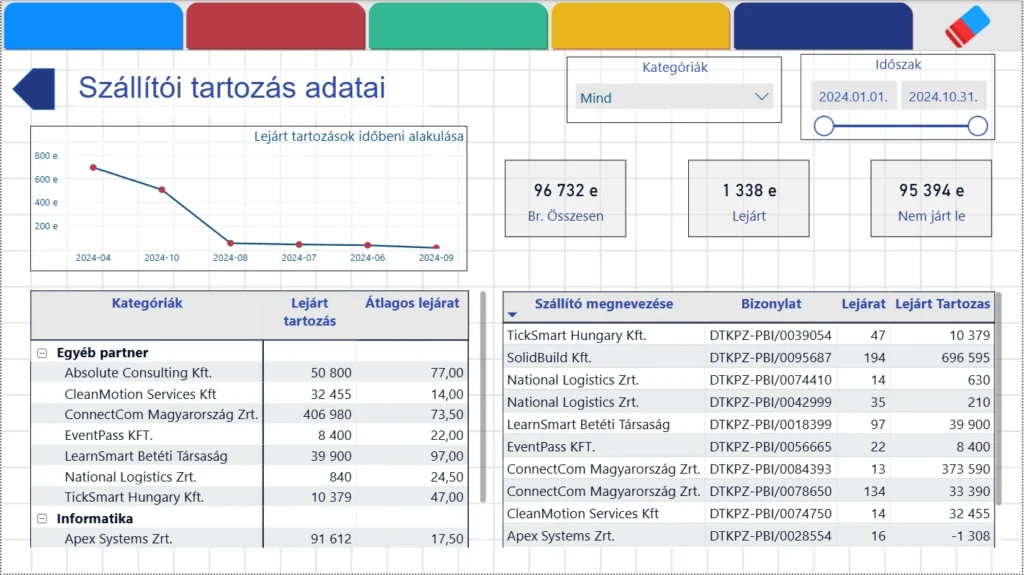Viewport: 1024px width, 575px height.
Task: Click the eraser clear-filters icon
Action: click(x=966, y=26)
